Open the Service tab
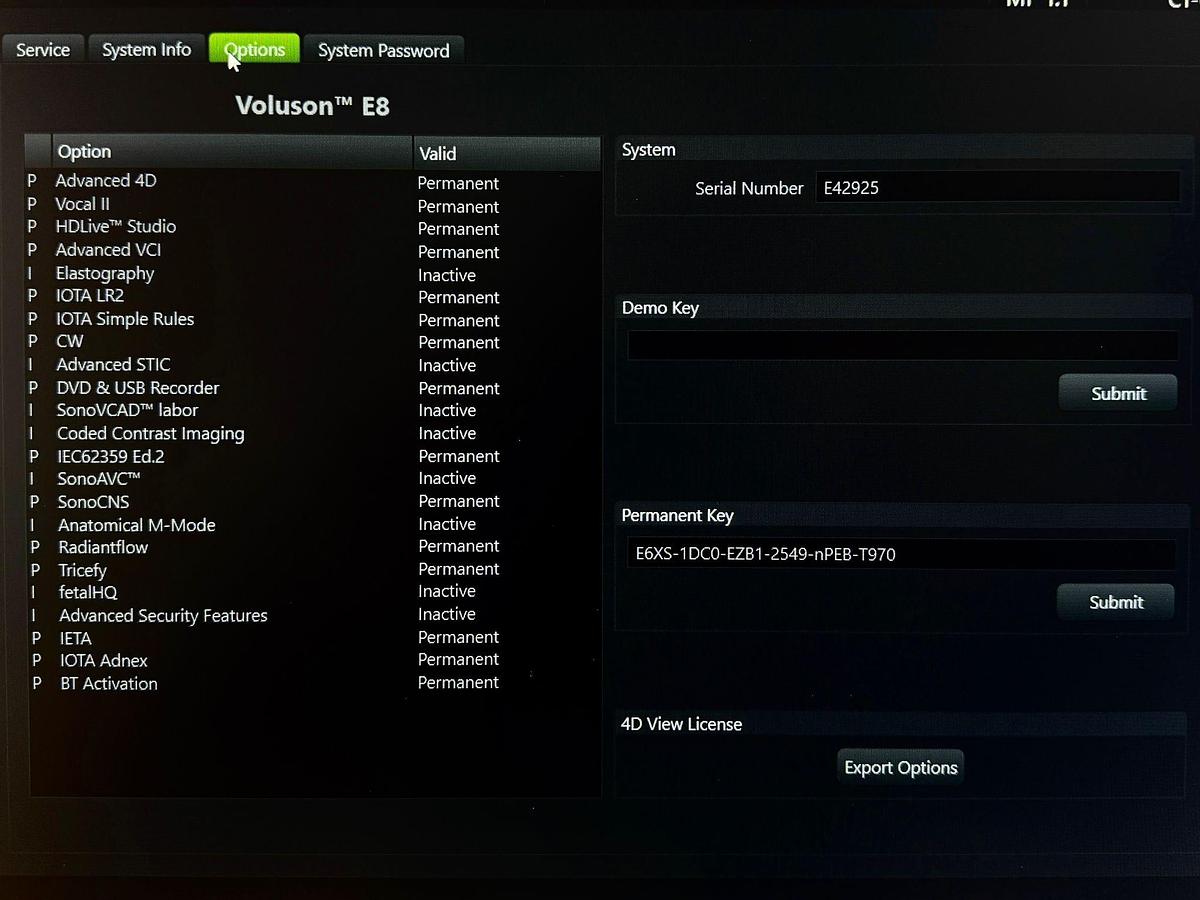Image resolution: width=1200 pixels, height=900 pixels. click(43, 50)
